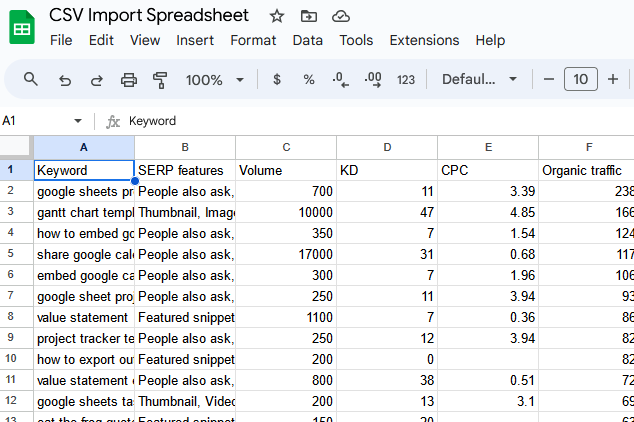This screenshot has width=634, height=422.
Task: Open the Data menu
Action: click(308, 40)
